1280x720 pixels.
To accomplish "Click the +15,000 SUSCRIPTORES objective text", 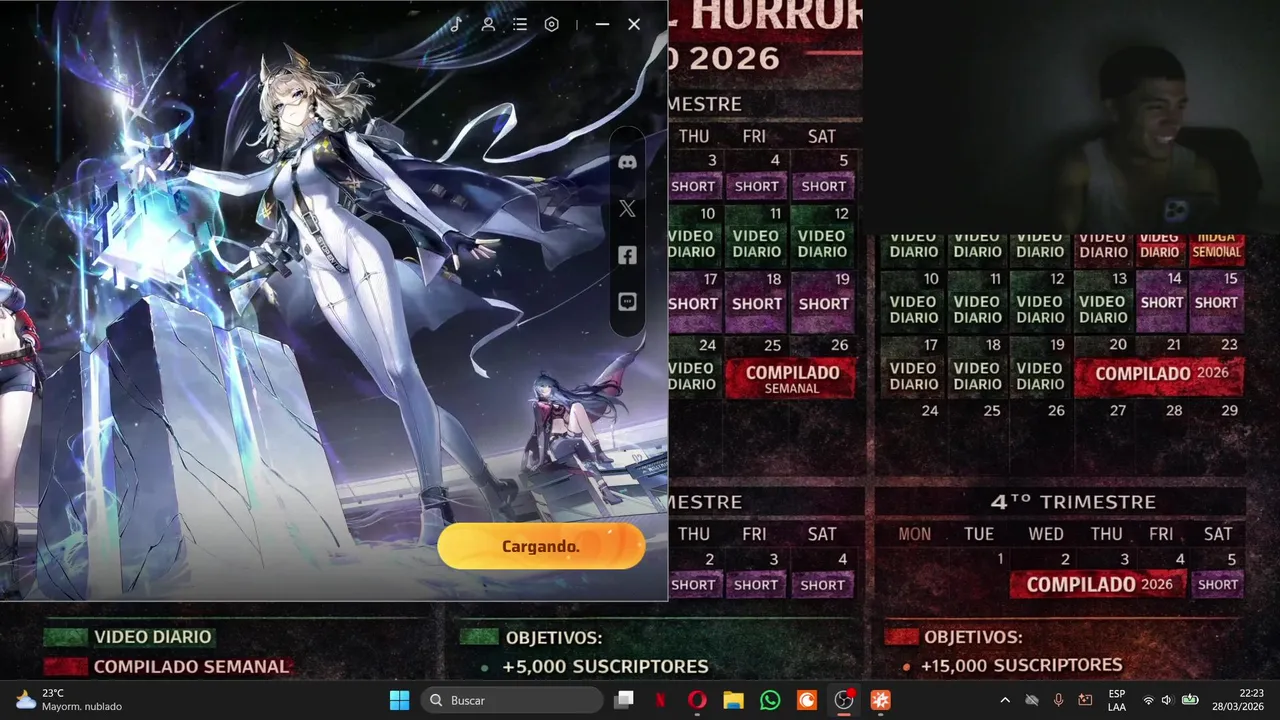I will (x=1021, y=665).
